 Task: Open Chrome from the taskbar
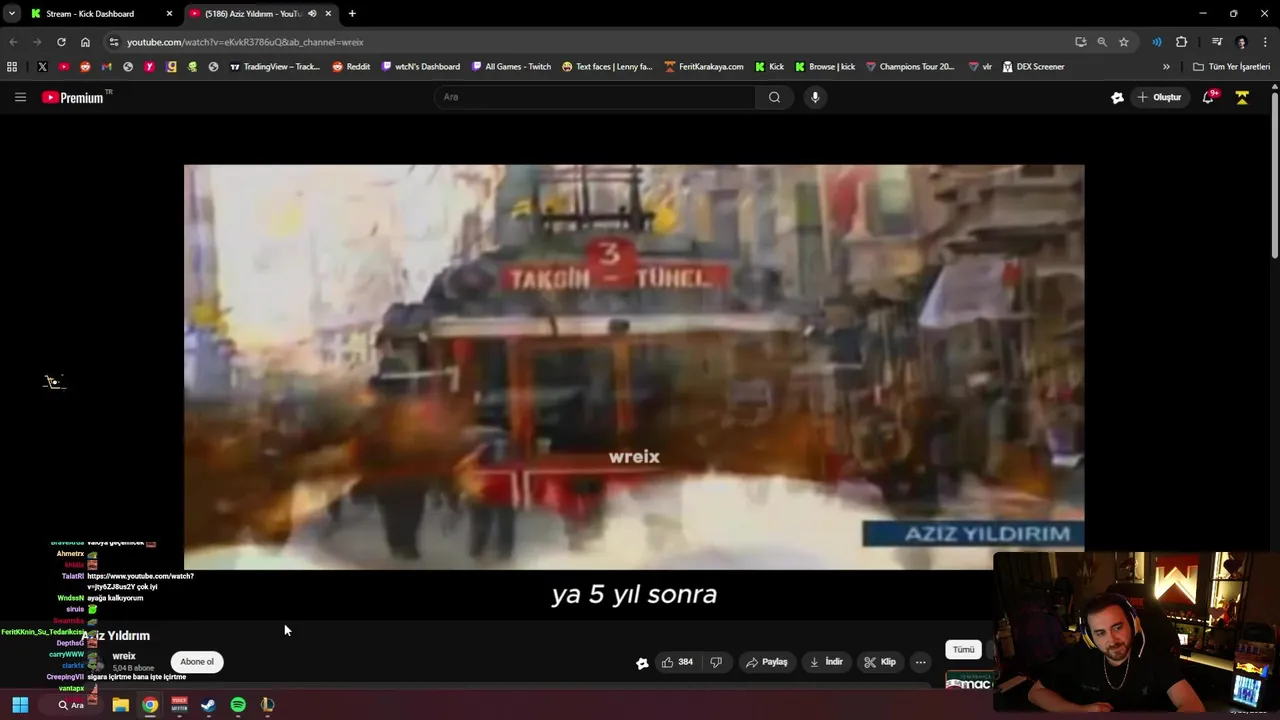click(150, 705)
